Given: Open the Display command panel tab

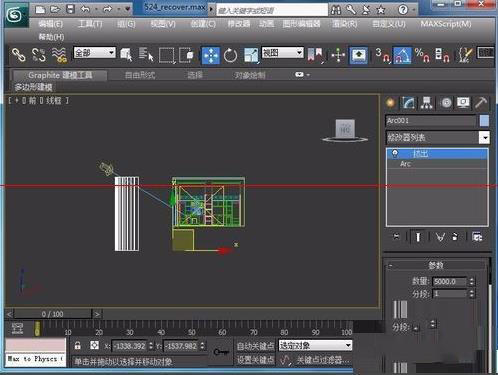Looking at the screenshot, I should click(x=463, y=103).
